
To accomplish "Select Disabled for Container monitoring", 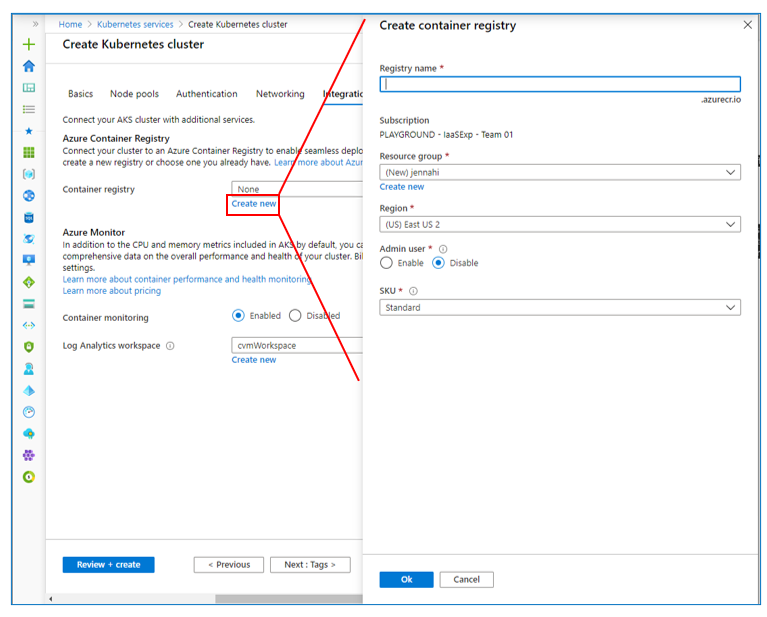I will (295, 316).
